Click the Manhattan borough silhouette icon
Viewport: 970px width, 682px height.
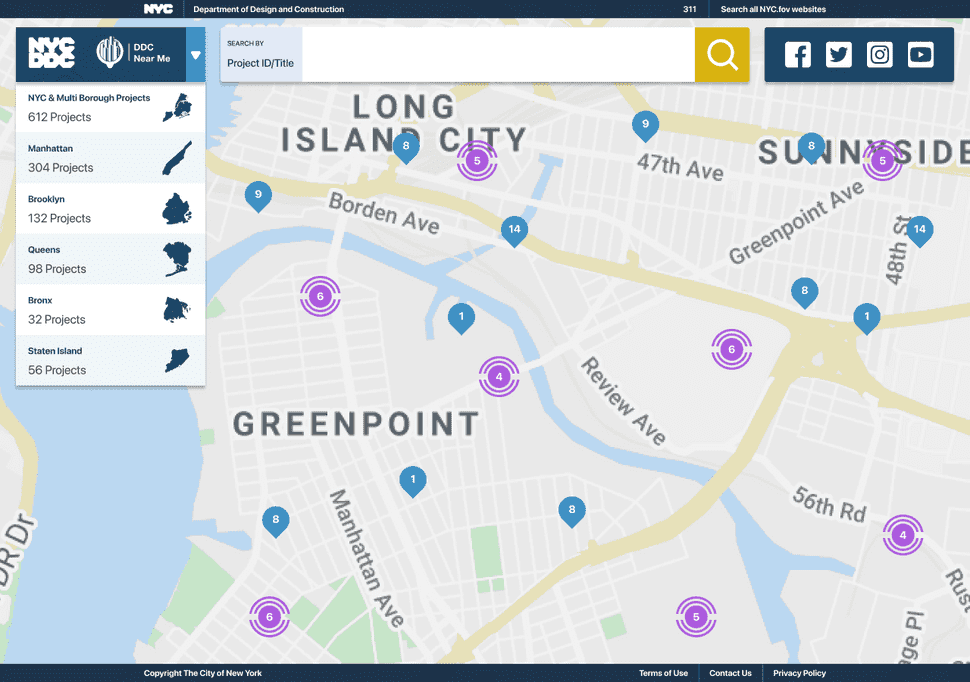pyautogui.click(x=177, y=158)
